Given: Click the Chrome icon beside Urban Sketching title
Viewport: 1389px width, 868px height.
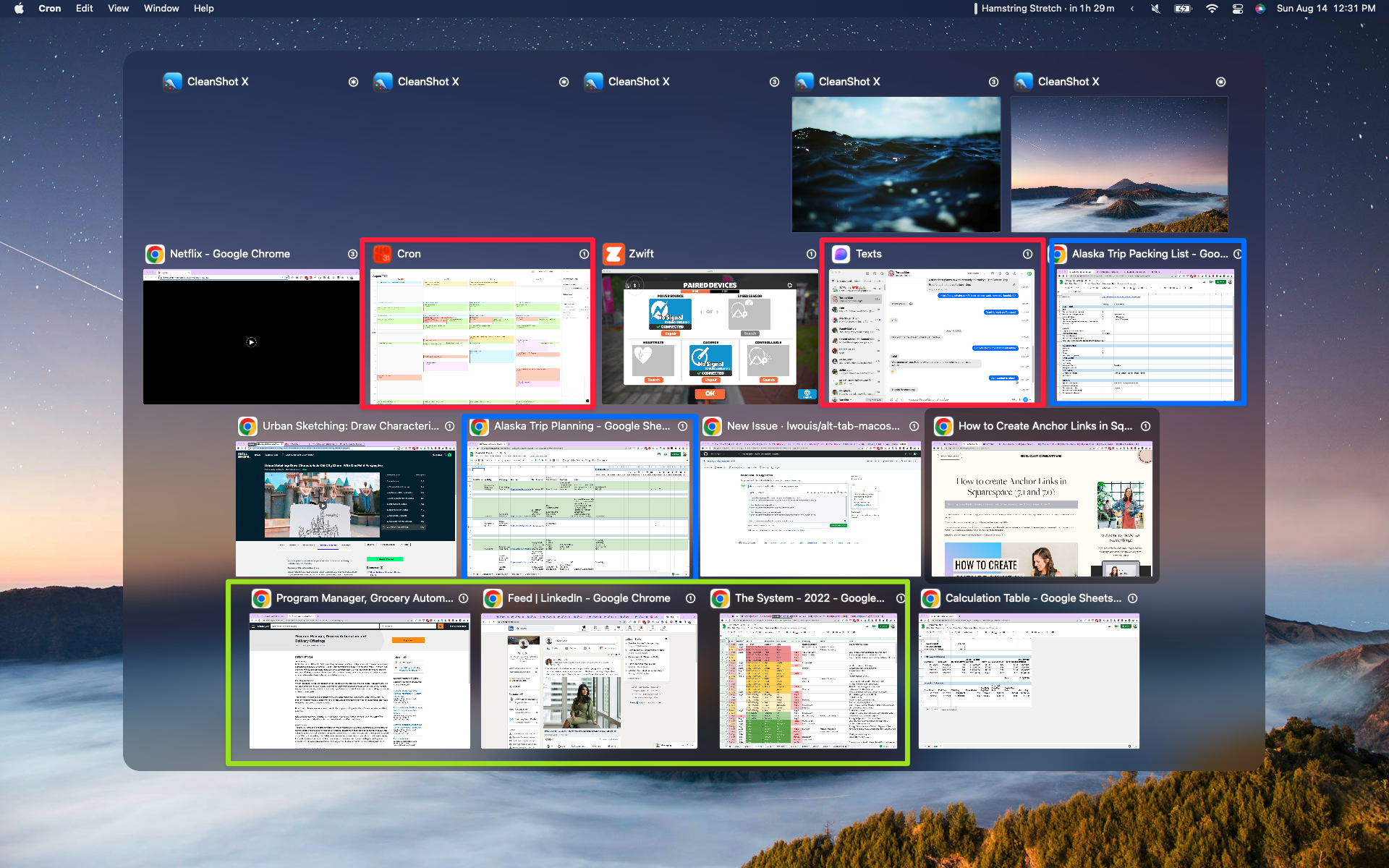Looking at the screenshot, I should click(247, 426).
